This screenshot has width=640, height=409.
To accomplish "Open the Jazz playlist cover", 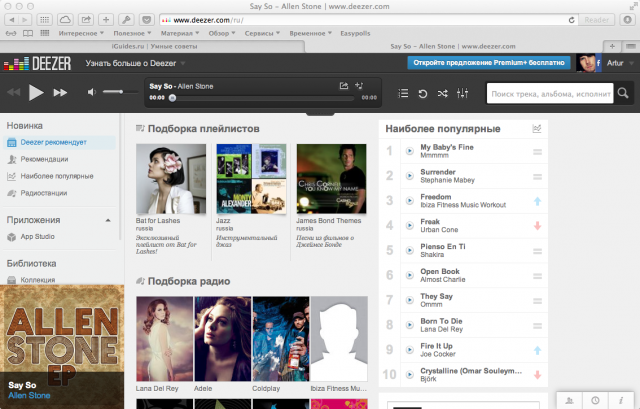I will click(251, 179).
